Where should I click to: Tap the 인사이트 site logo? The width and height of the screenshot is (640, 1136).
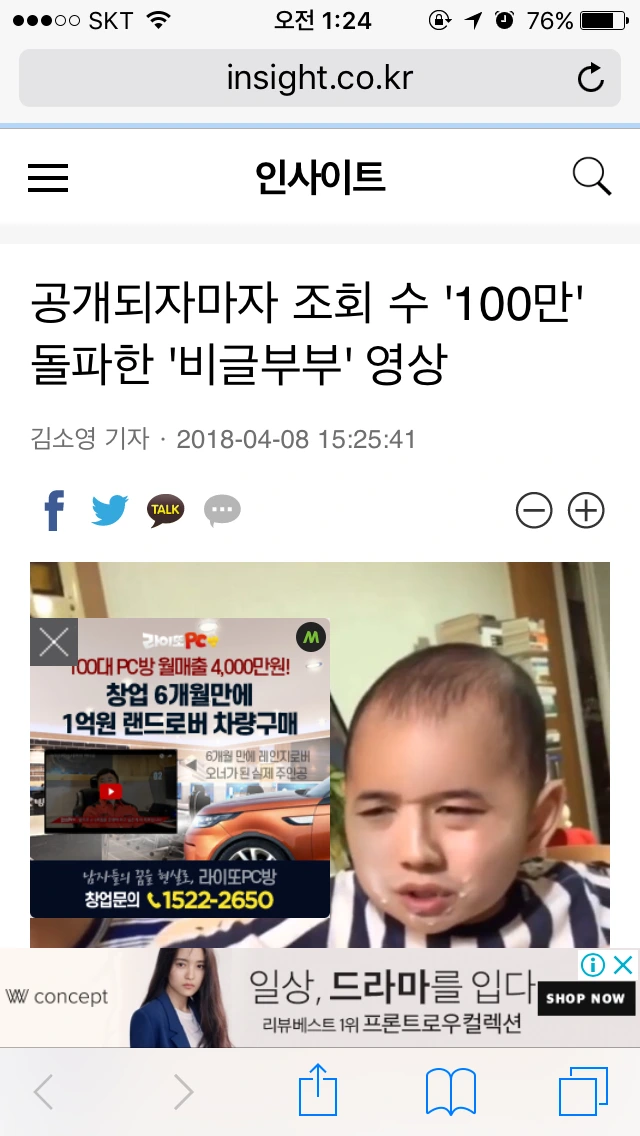320,177
